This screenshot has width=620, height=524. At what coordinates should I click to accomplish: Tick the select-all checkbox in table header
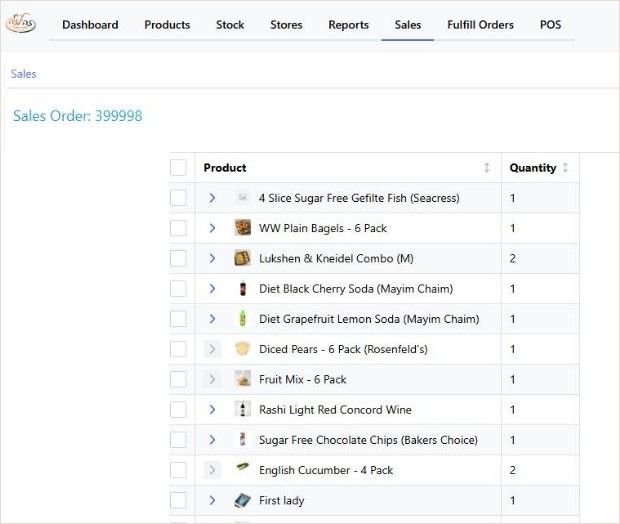(x=178, y=168)
